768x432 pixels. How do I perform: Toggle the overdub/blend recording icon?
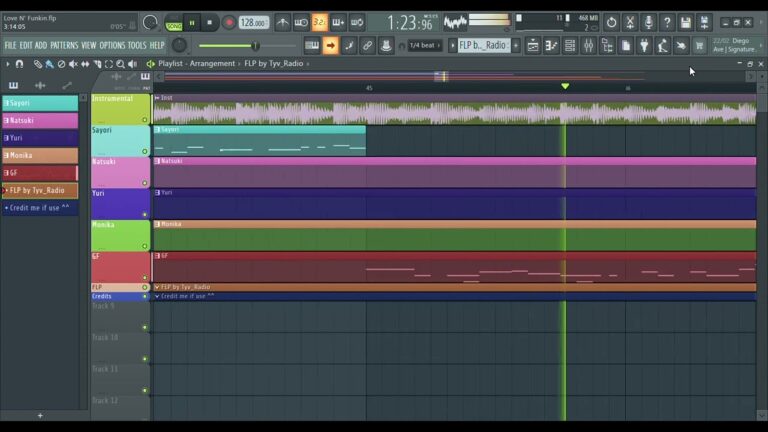[338, 23]
